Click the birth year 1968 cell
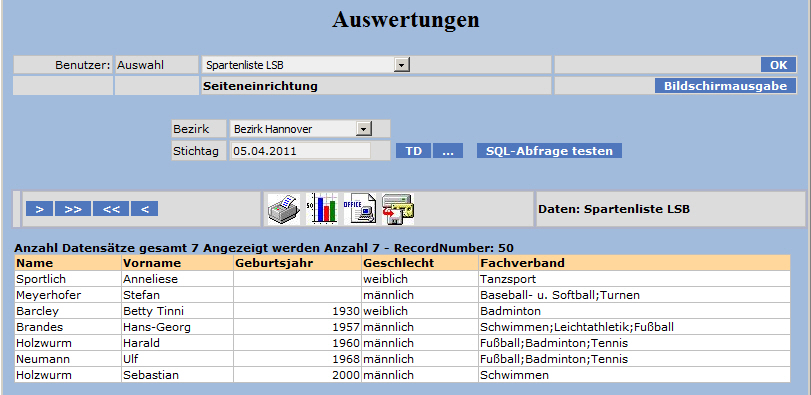The image size is (811, 395). 297,359
